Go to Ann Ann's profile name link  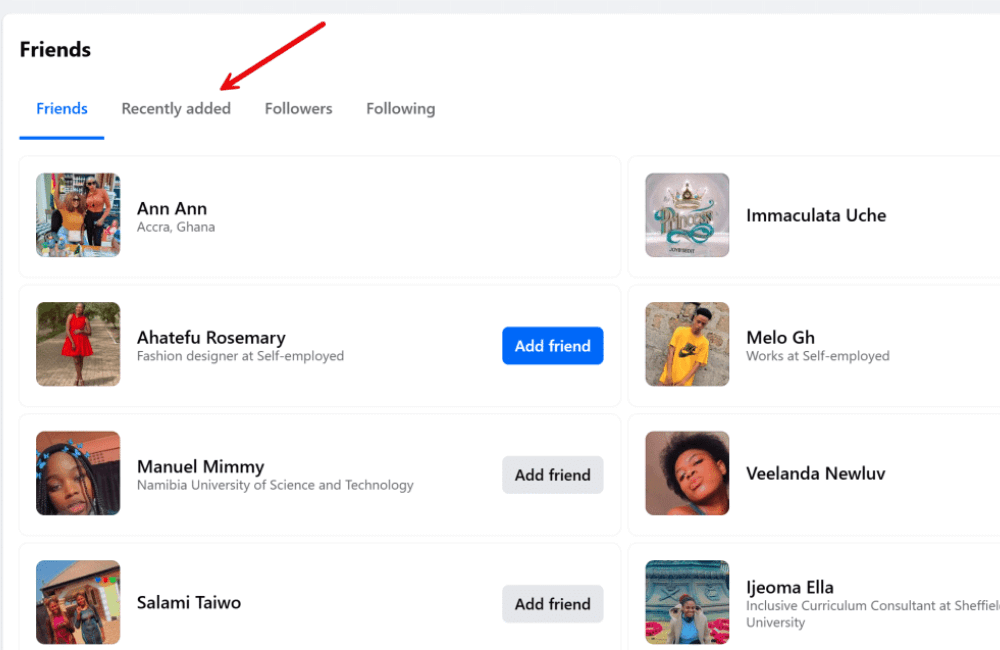coord(172,209)
